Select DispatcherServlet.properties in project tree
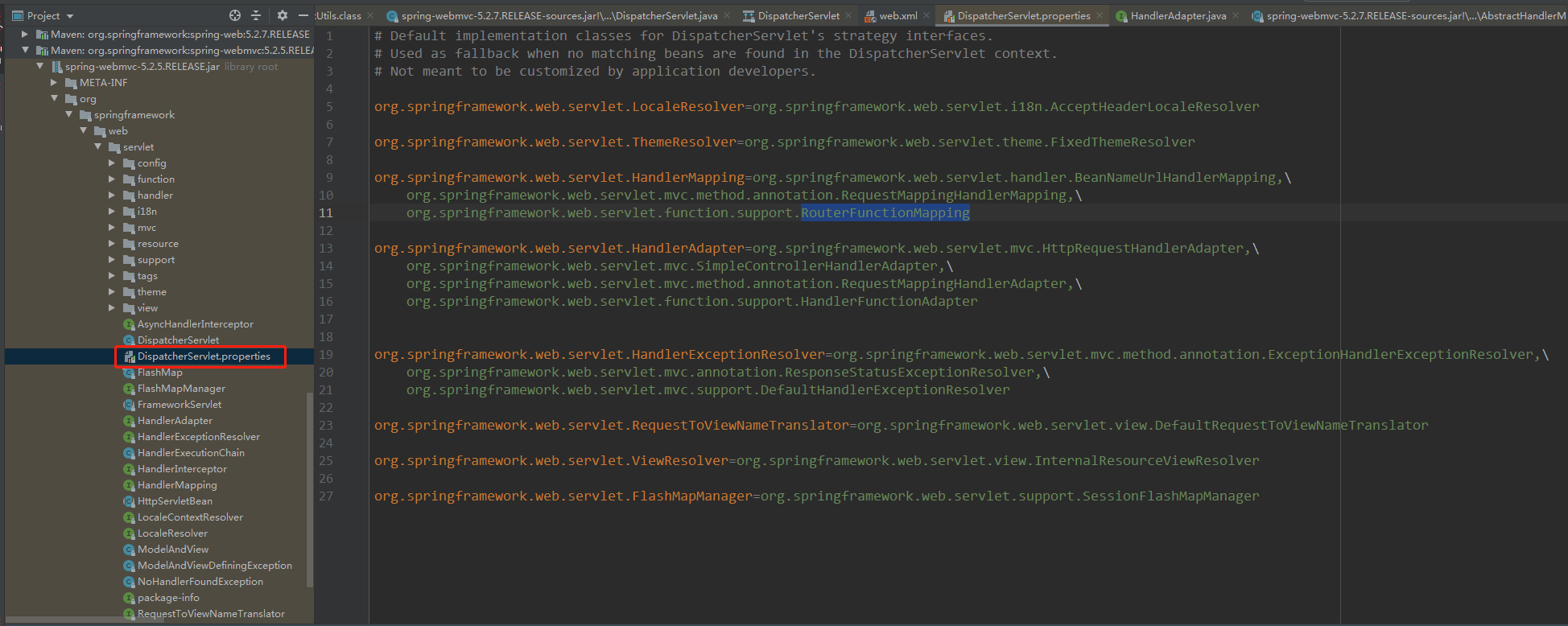 point(204,356)
